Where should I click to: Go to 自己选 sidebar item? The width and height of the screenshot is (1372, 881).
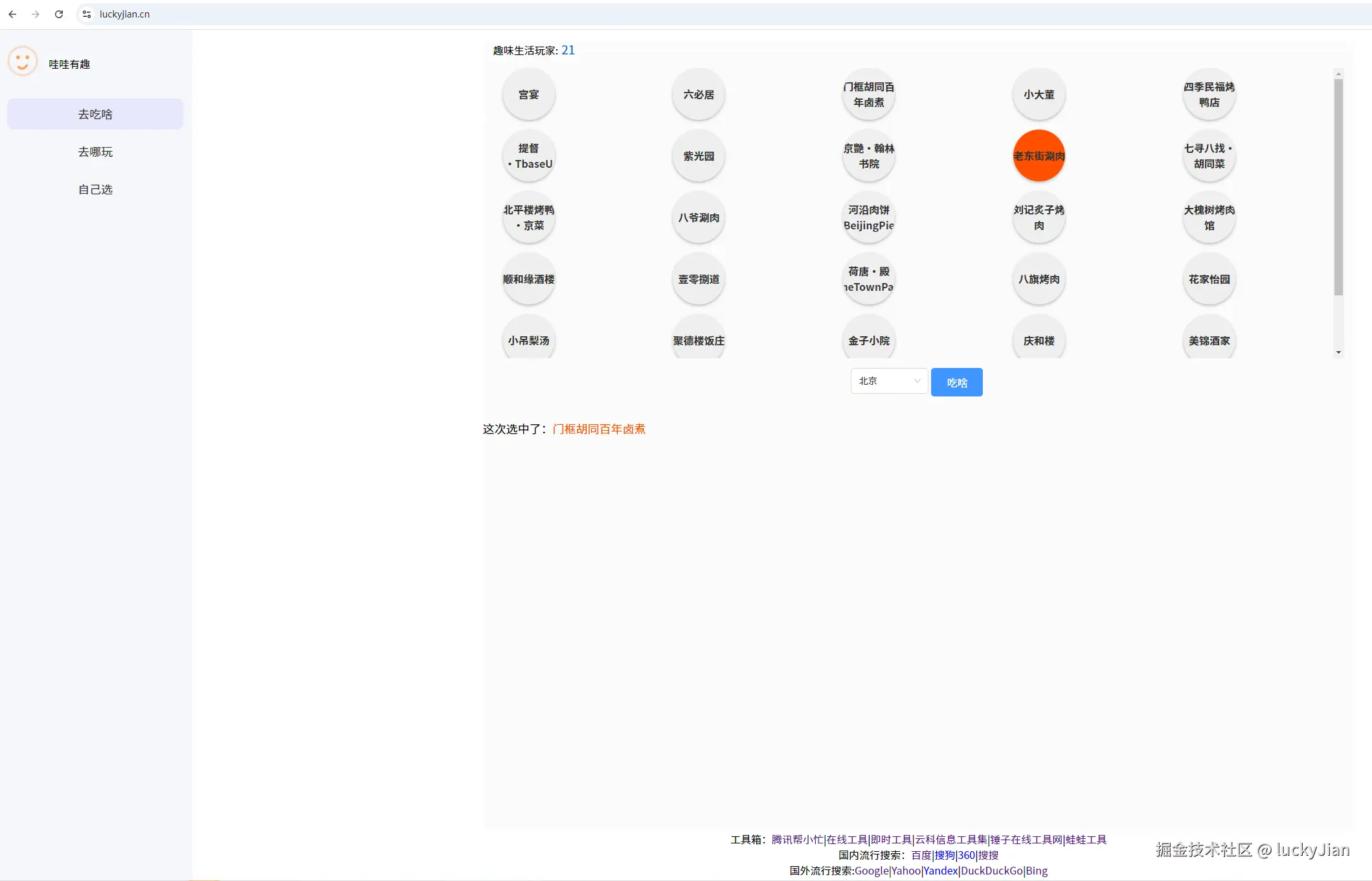(x=95, y=189)
